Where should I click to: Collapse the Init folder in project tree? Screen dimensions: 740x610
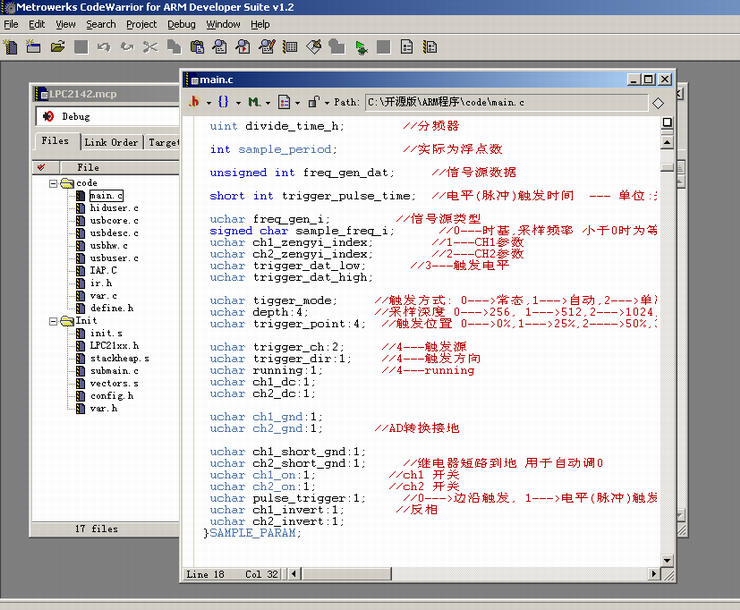(x=53, y=321)
